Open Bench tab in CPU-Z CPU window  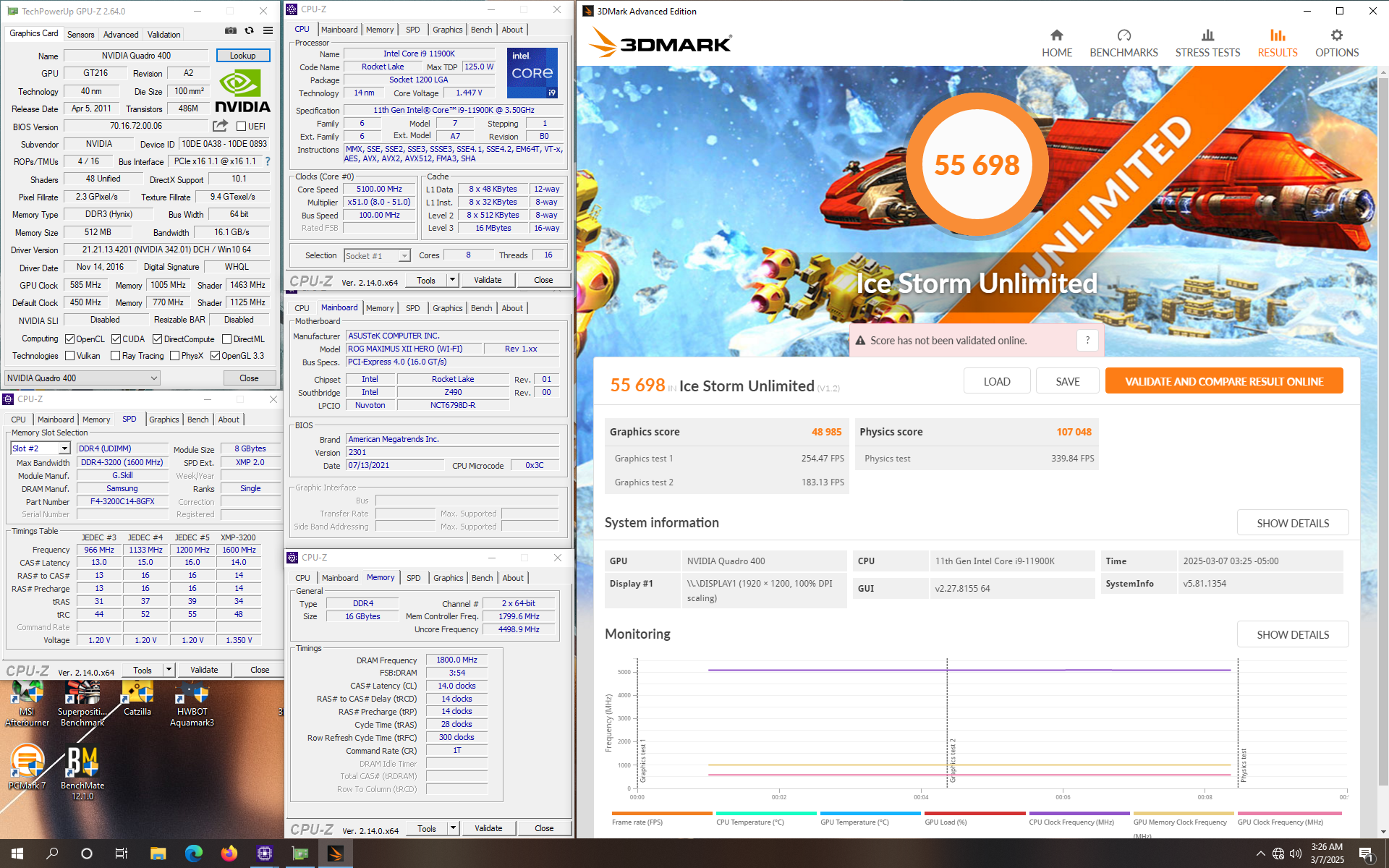point(481,30)
